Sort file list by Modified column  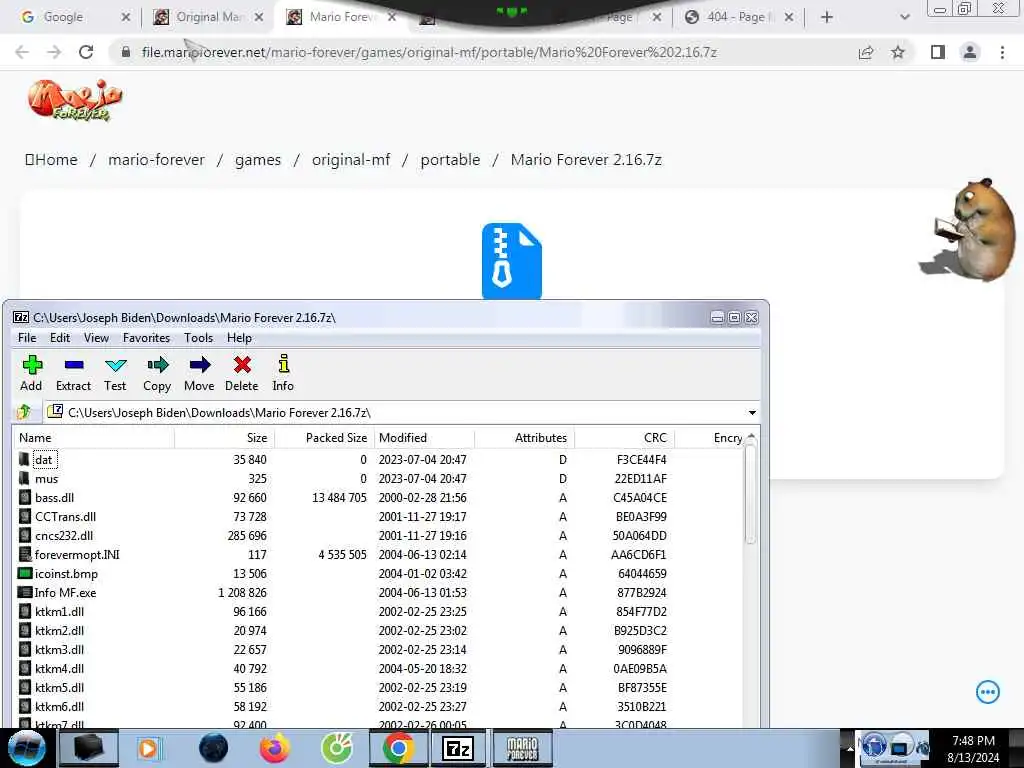coord(424,438)
